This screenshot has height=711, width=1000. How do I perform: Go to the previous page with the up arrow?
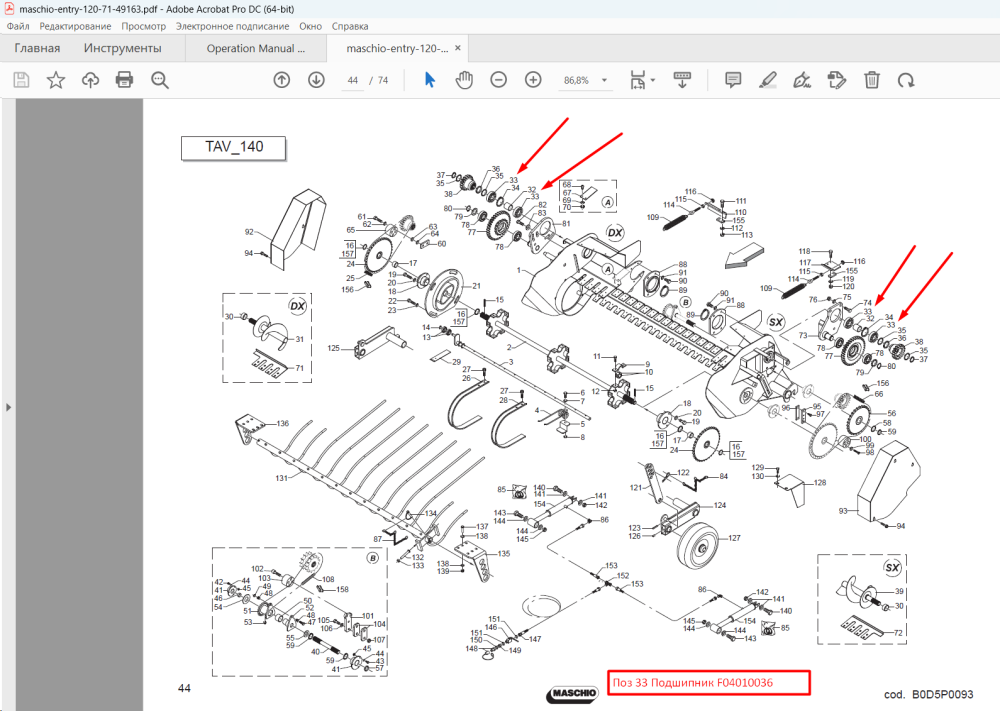[281, 80]
